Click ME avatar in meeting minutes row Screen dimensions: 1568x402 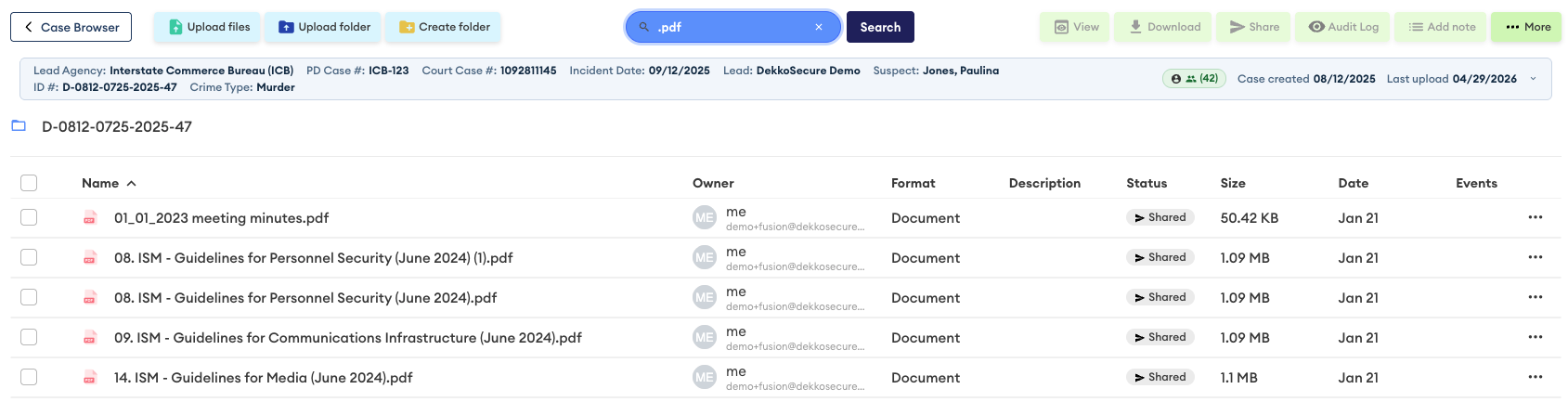point(705,218)
